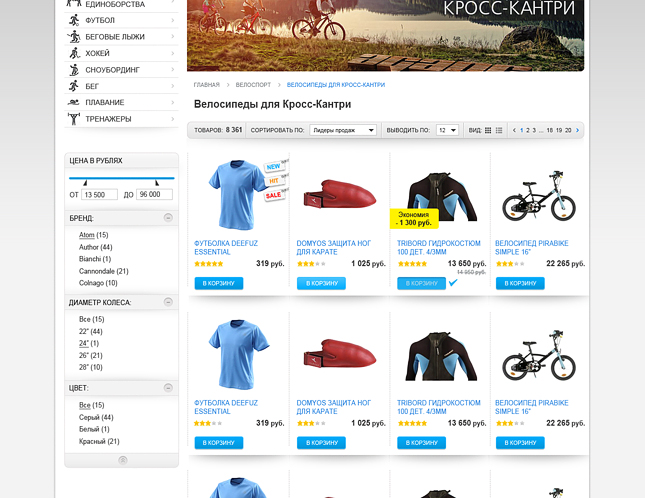The width and height of the screenshot is (645, 498).
Task: Click the right price slider handle
Action: [157, 183]
